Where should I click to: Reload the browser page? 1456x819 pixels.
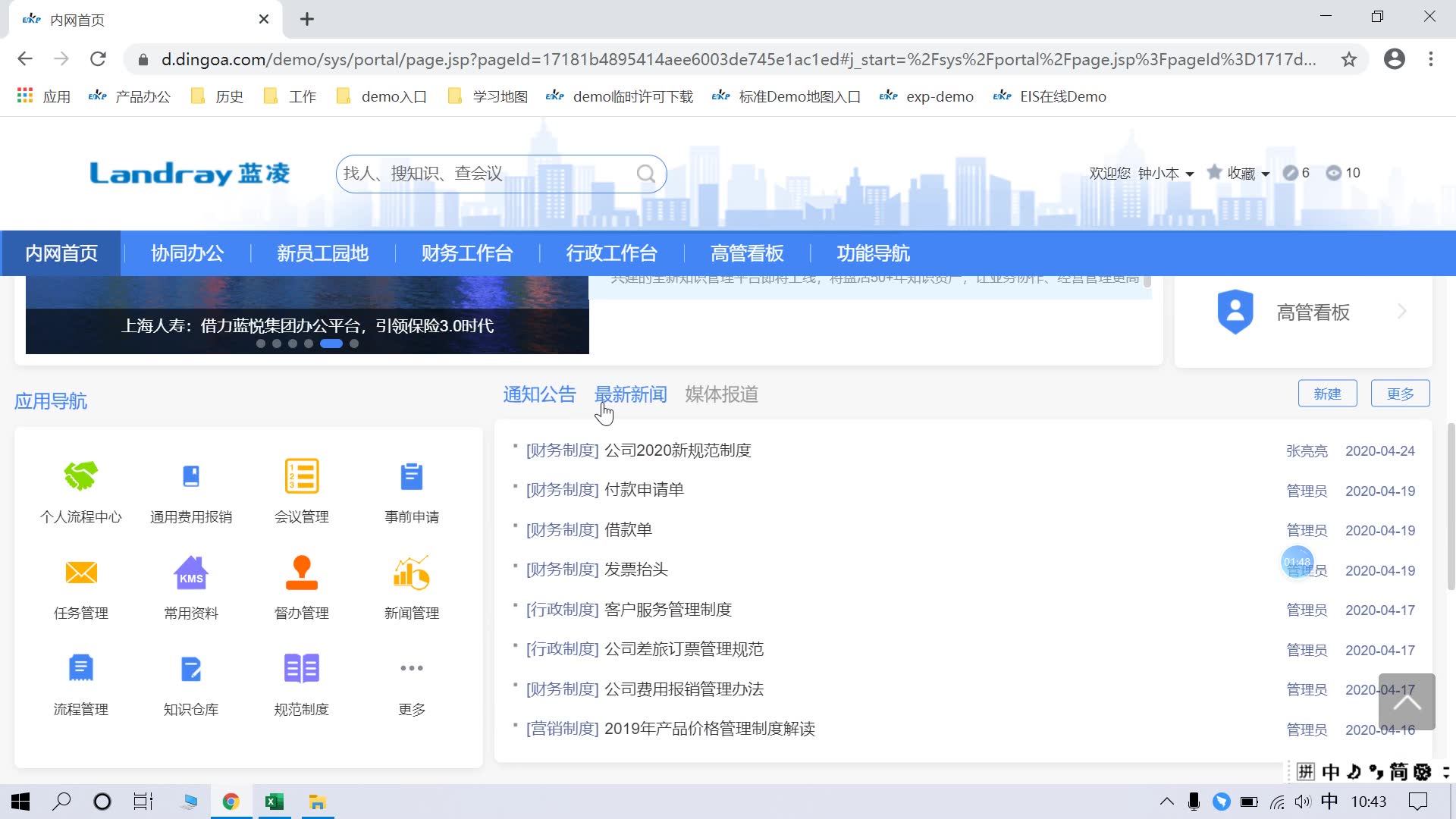[x=98, y=59]
